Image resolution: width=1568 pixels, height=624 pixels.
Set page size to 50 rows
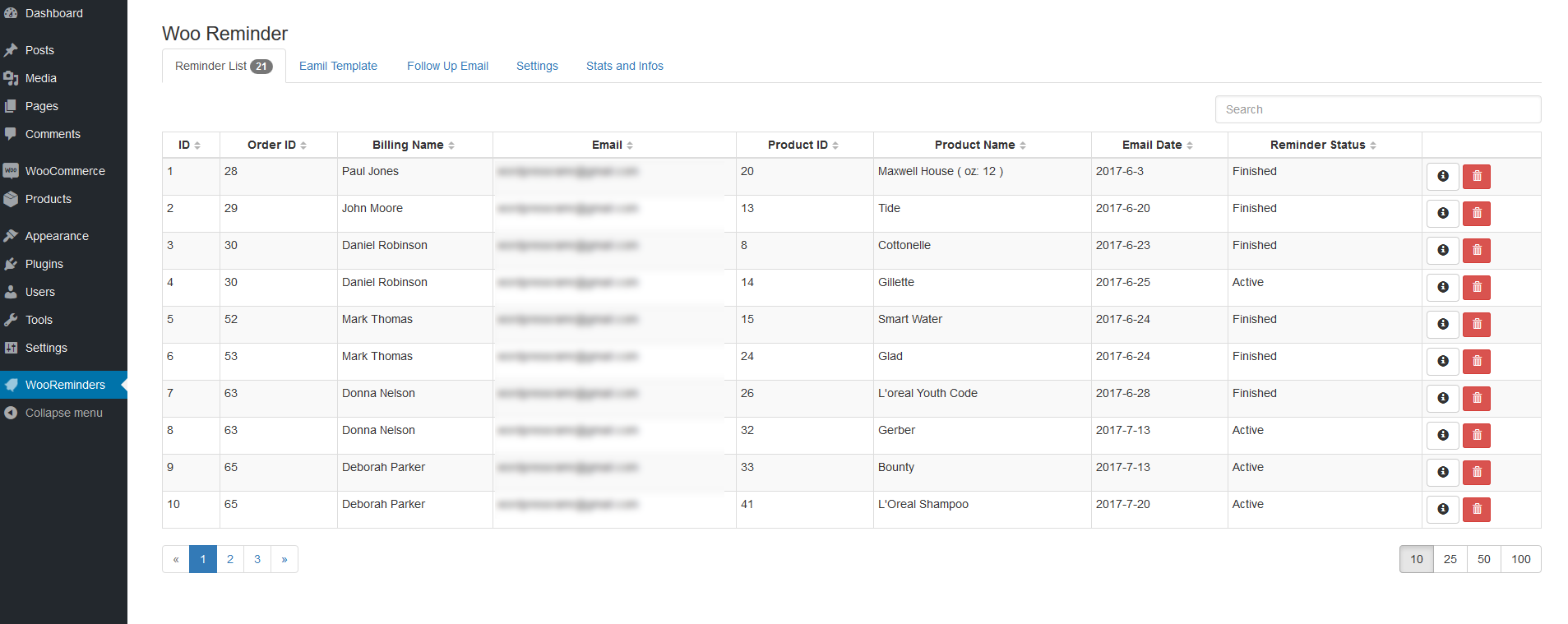(1483, 559)
